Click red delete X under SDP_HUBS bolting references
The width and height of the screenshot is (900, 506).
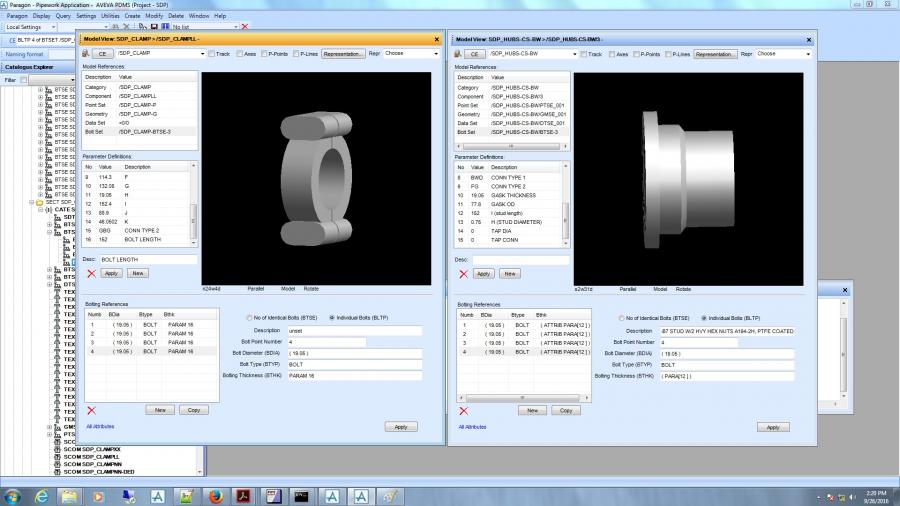pyautogui.click(x=463, y=411)
